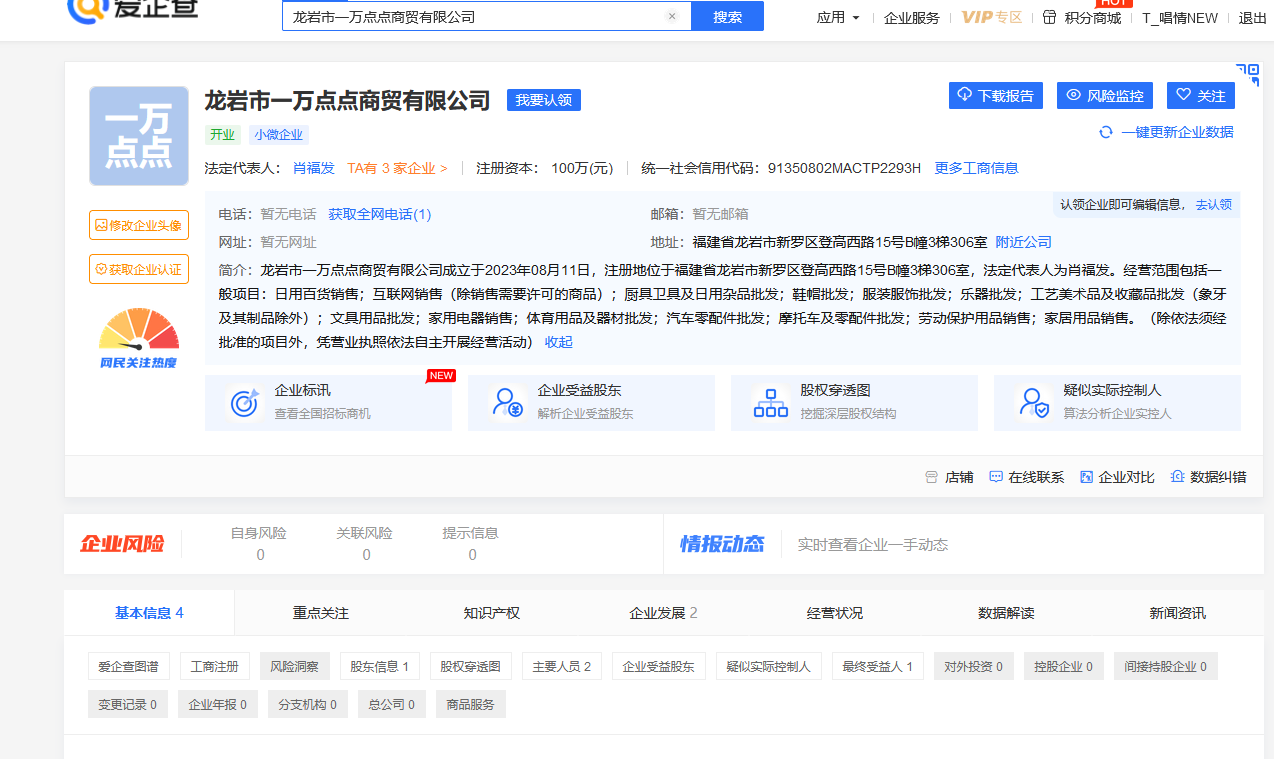Toggle 关注 to follow this company
The width and height of the screenshot is (1274, 759).
coord(1200,95)
